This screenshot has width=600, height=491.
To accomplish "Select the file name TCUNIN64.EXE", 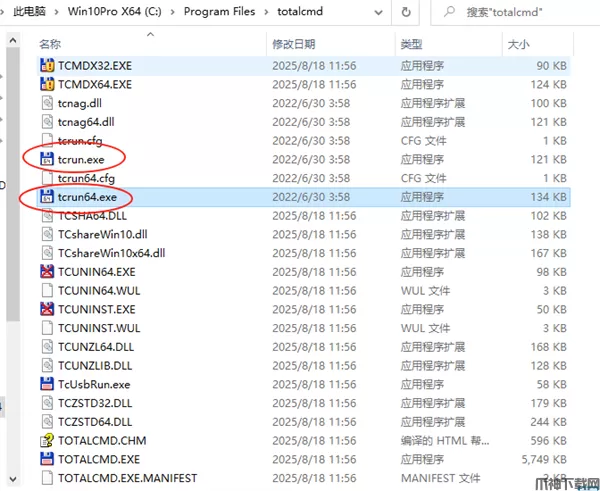I will pos(97,272).
